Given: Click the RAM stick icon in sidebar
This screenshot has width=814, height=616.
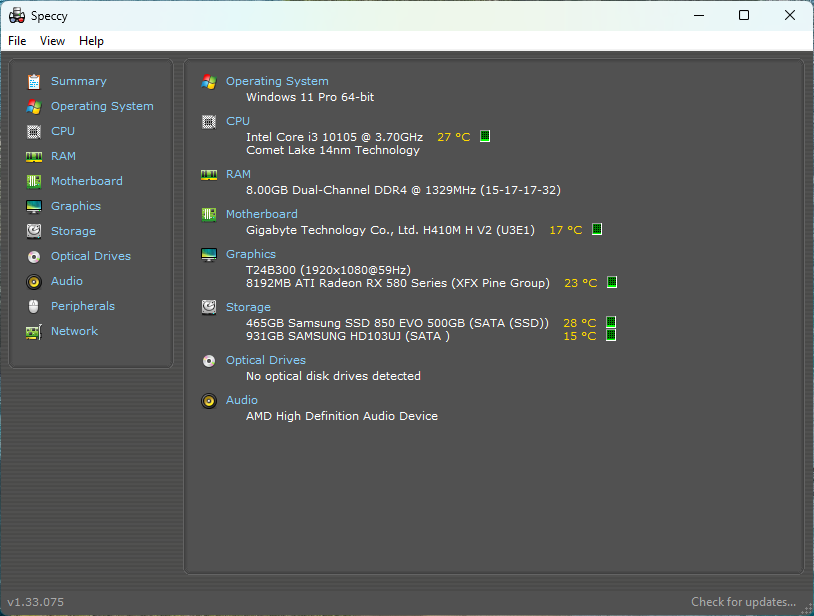Looking at the screenshot, I should click(x=34, y=156).
